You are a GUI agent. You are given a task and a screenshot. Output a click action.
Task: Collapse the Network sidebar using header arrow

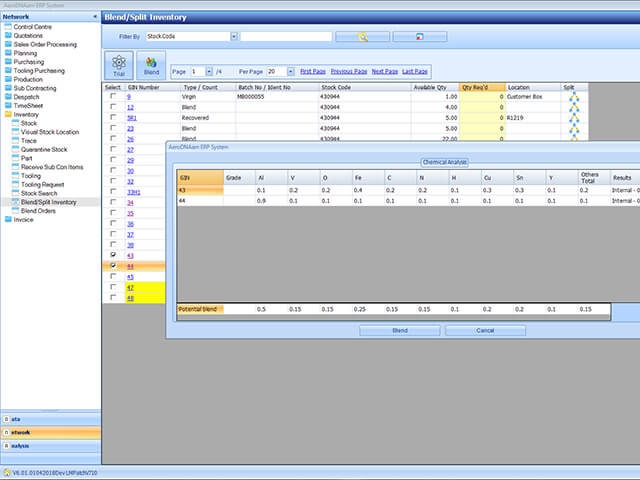[95, 17]
